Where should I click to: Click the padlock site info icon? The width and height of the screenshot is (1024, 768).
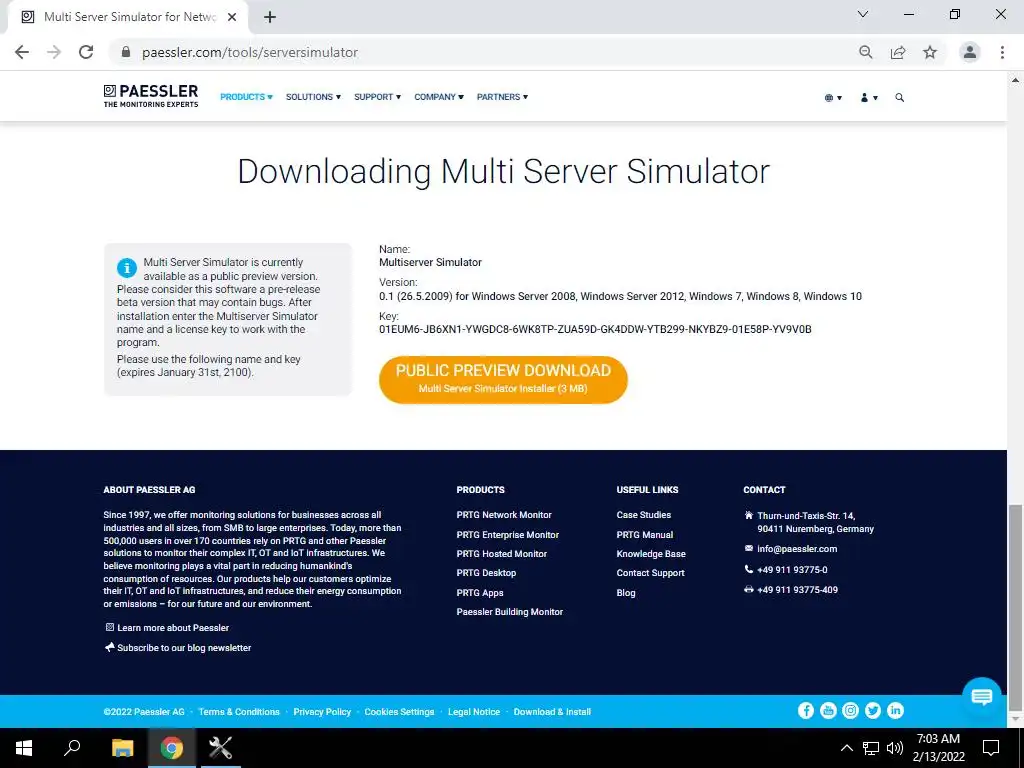tap(126, 52)
